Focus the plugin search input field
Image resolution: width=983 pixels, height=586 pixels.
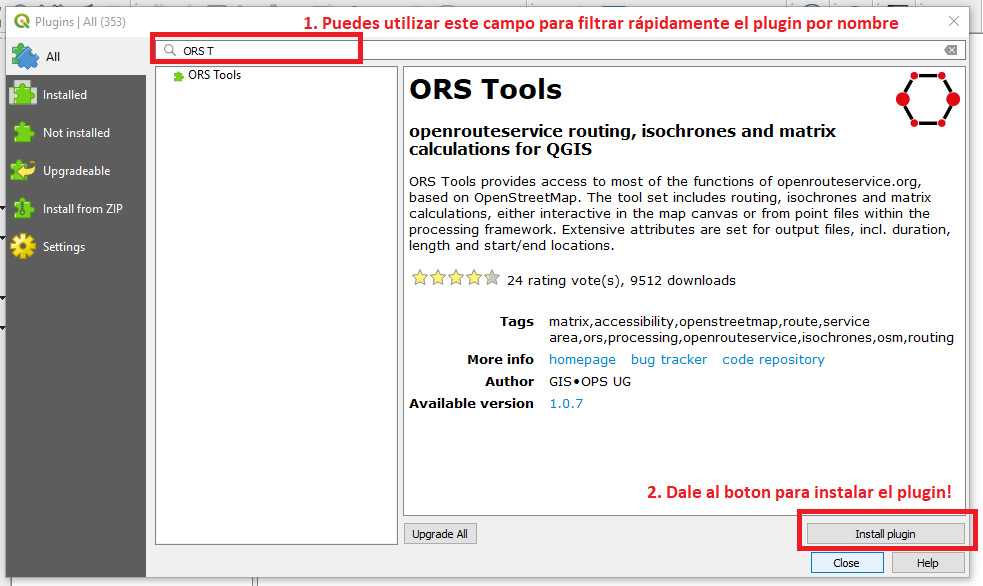[560, 50]
